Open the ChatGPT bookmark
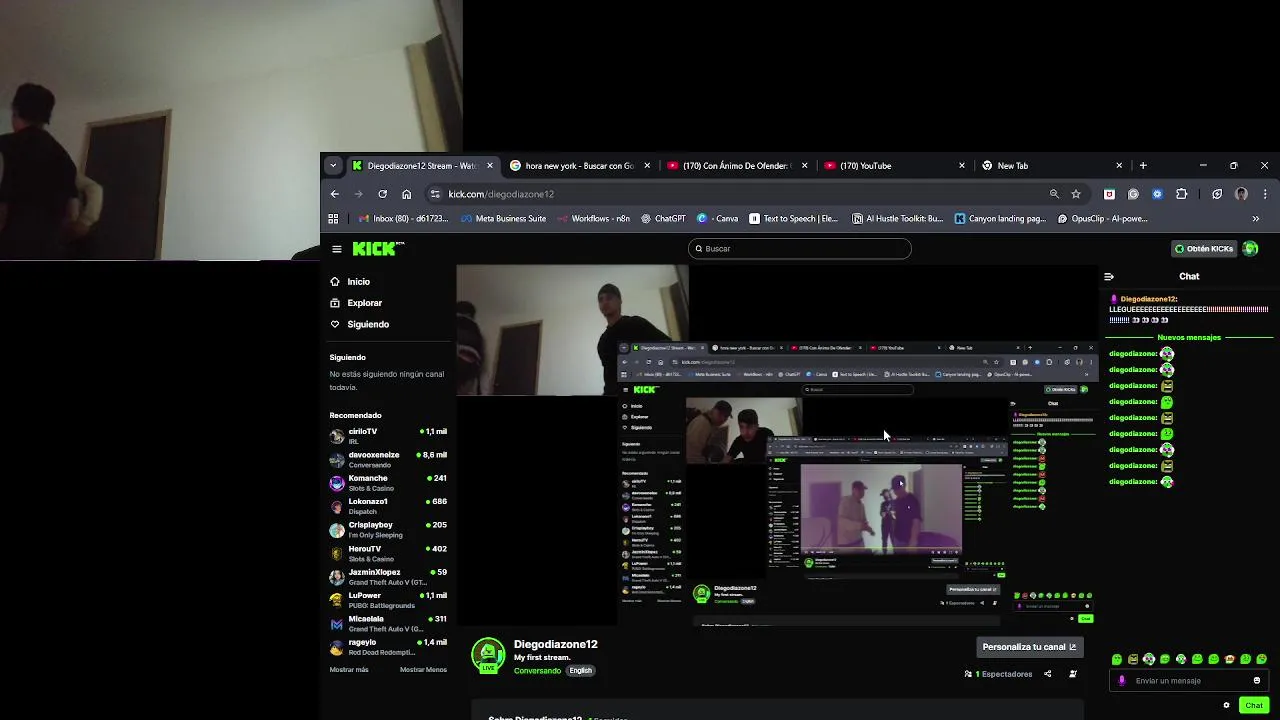 [x=663, y=219]
